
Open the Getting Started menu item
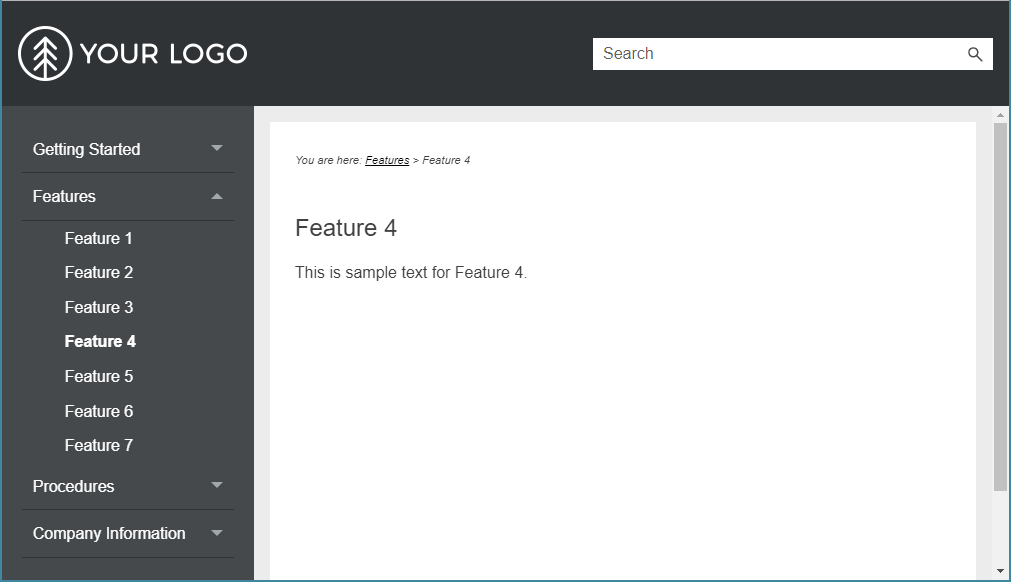[87, 148]
